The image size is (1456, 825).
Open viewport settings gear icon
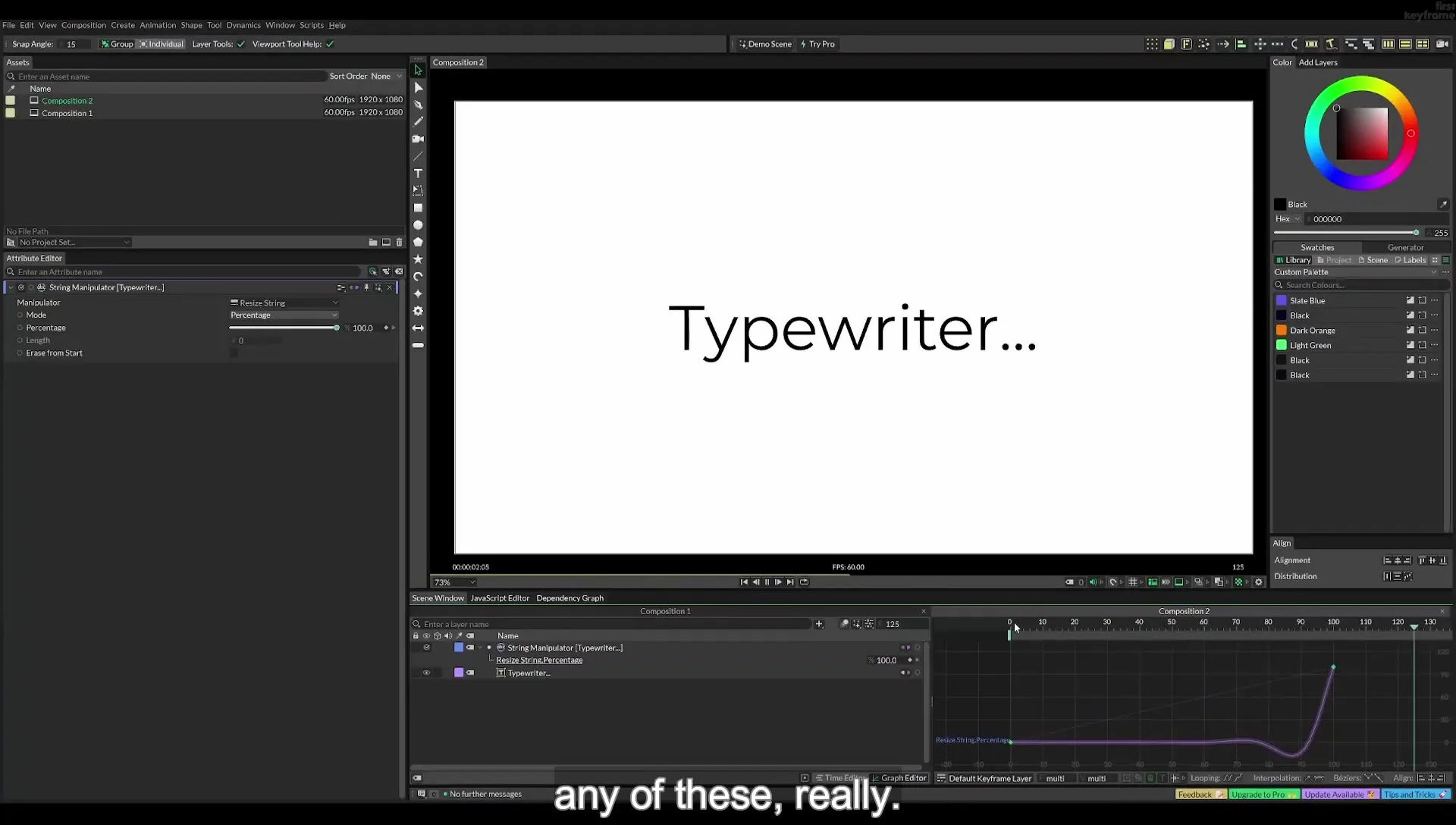click(1259, 582)
